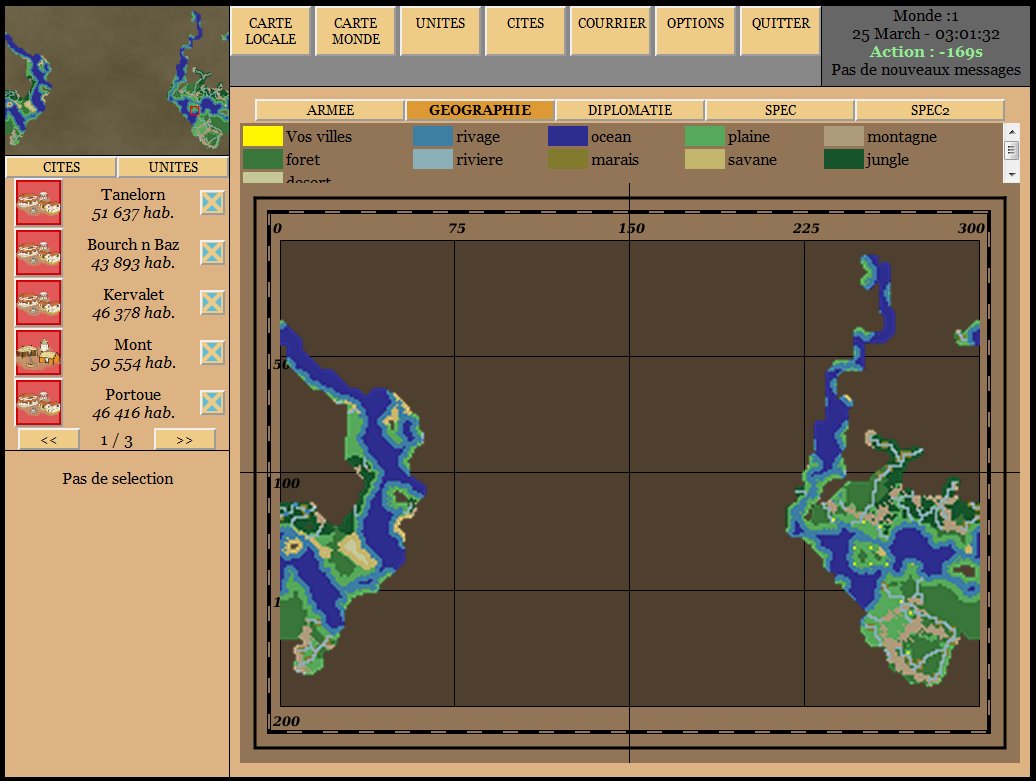The width and height of the screenshot is (1036, 781).
Task: Click the rivage color swatch
Action: [433, 136]
